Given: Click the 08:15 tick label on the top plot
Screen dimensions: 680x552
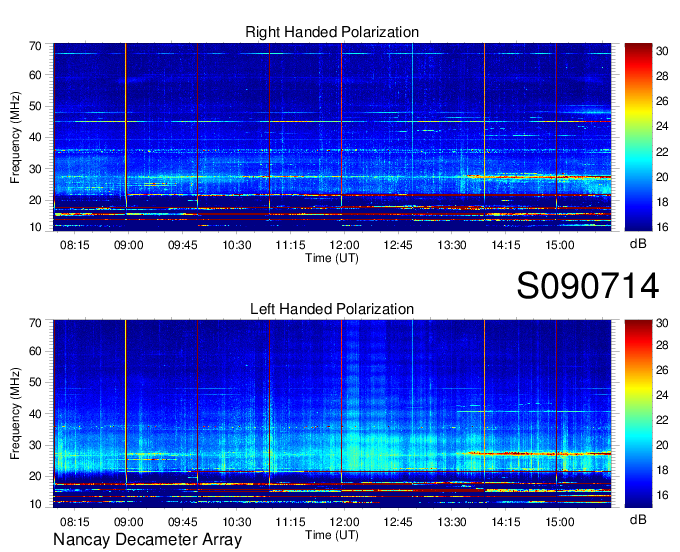Looking at the screenshot, I should coord(75,245).
